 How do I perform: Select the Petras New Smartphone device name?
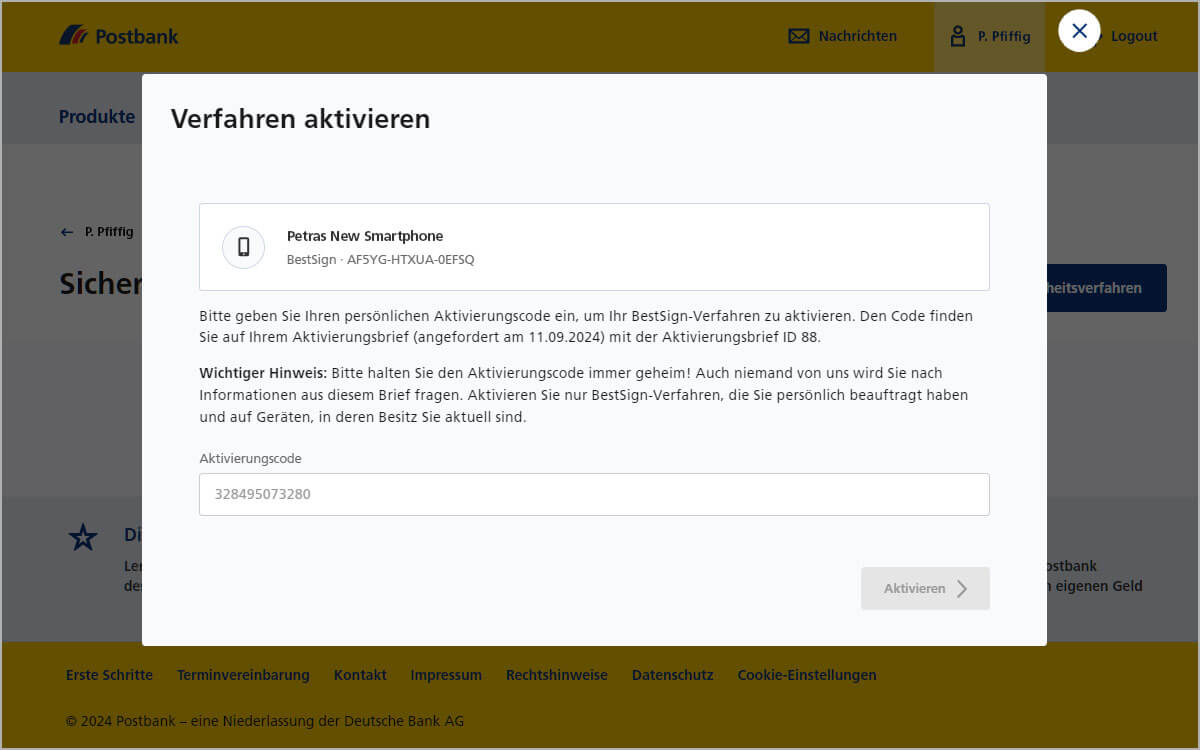pyautogui.click(x=365, y=236)
